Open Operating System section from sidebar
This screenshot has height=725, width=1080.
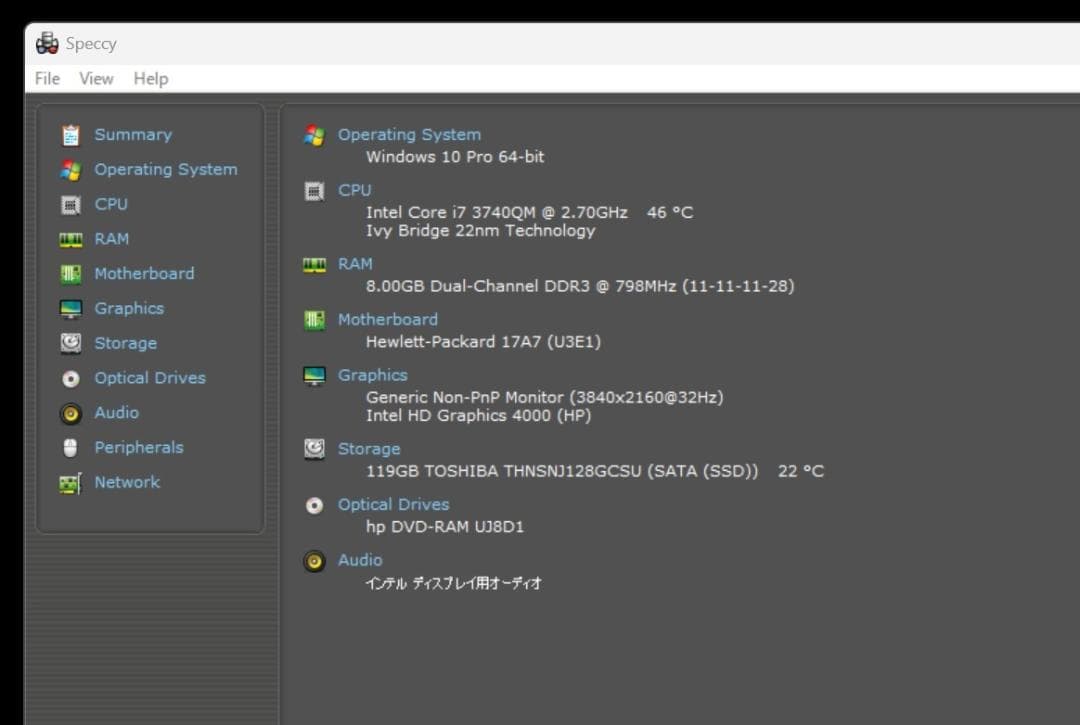coord(166,169)
